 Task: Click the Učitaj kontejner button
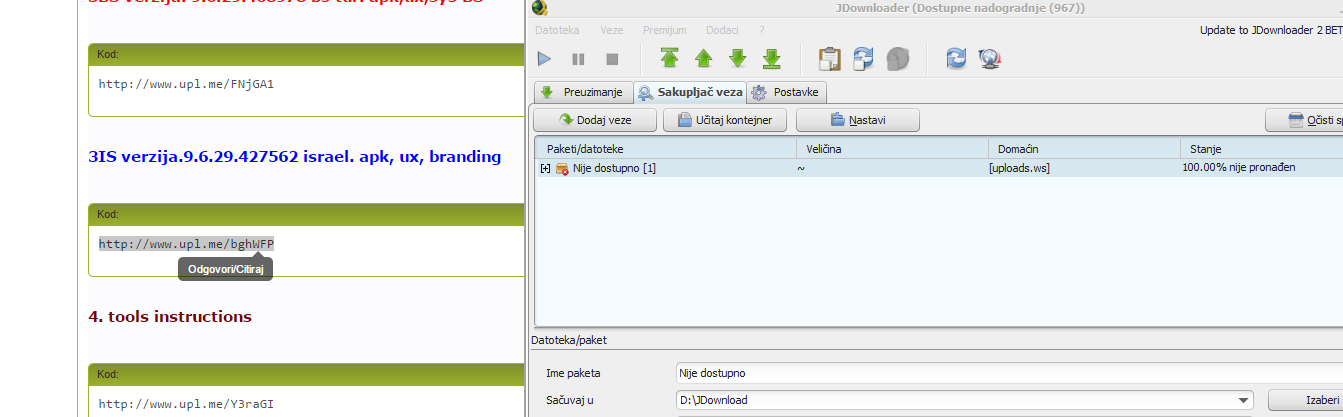[725, 120]
